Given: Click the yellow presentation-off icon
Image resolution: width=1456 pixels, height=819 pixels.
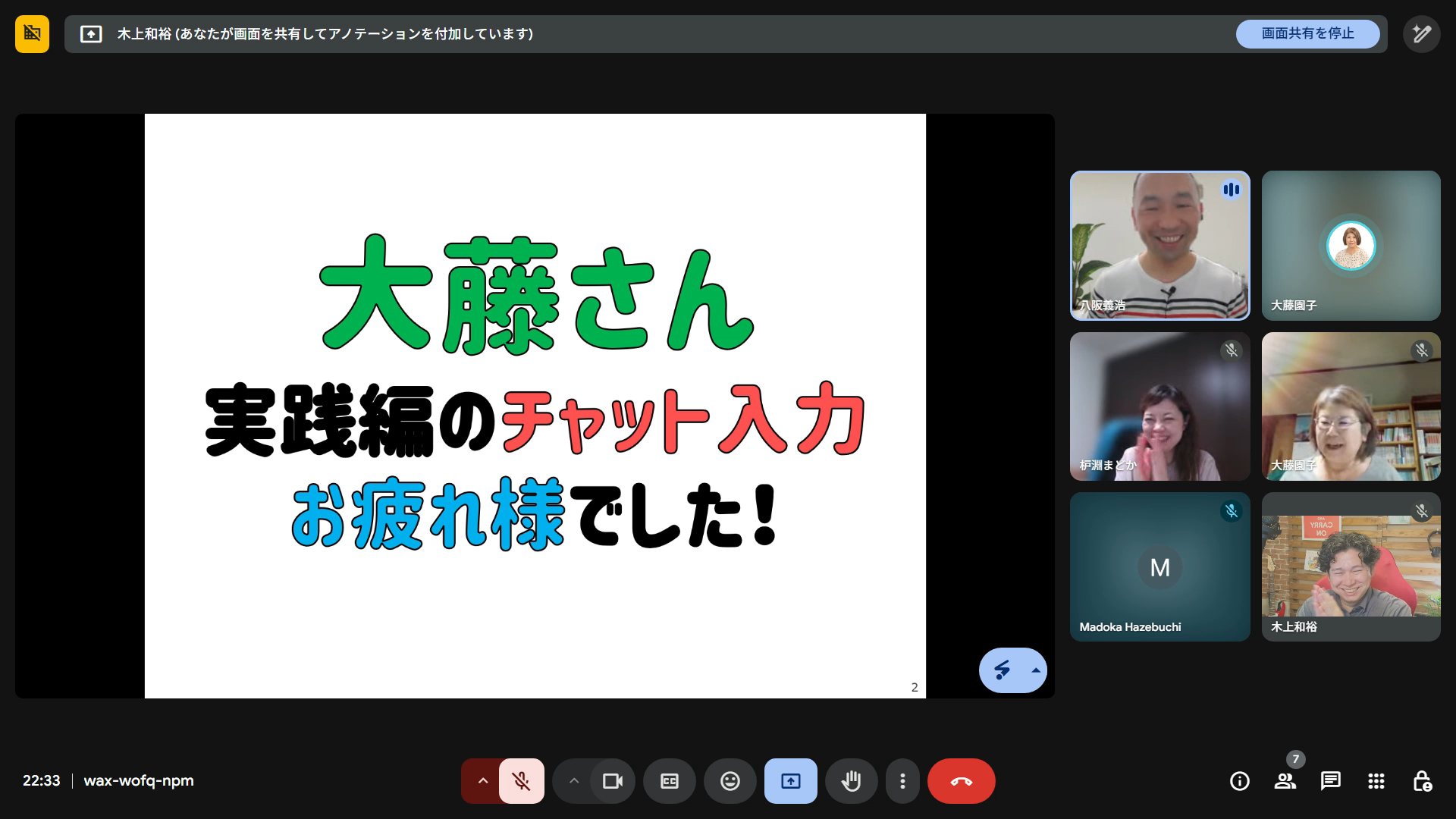Looking at the screenshot, I should pos(32,34).
